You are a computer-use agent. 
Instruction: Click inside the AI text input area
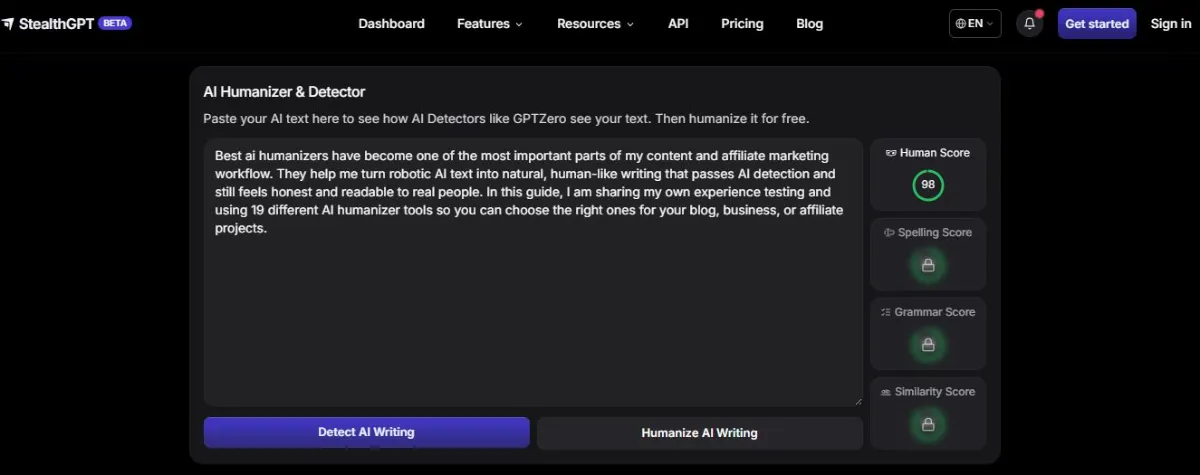(x=533, y=272)
